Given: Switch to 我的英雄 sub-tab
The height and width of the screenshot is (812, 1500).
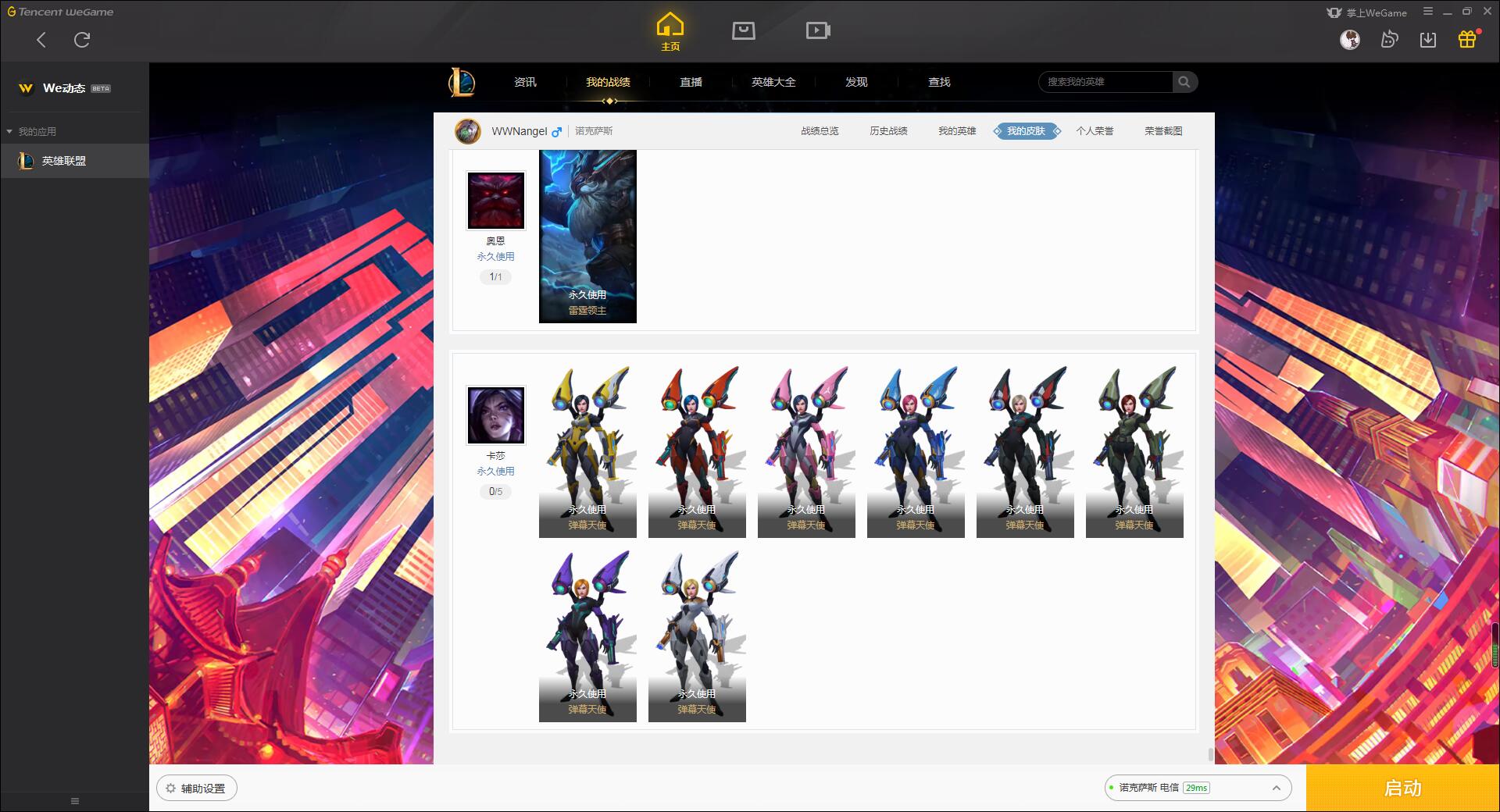Looking at the screenshot, I should pos(957,131).
